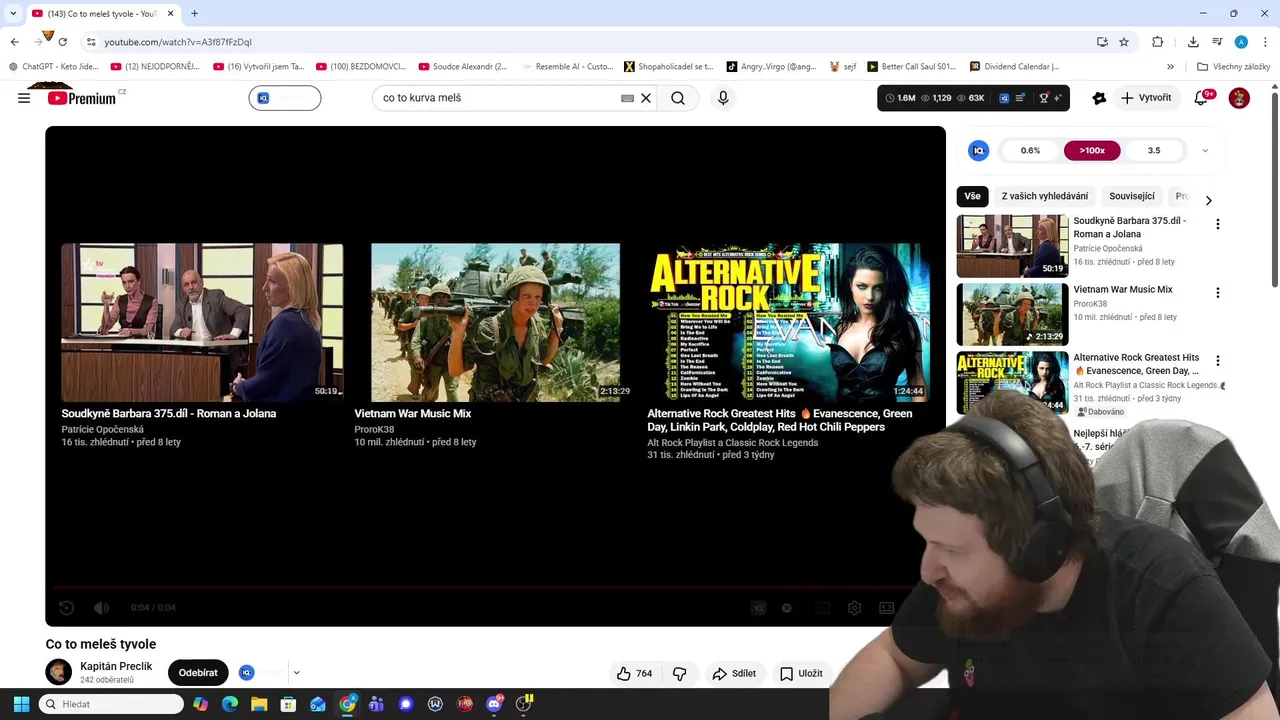Click the sparkle AI icon in vidIQ bar
1280x720 pixels.
(x=1059, y=98)
